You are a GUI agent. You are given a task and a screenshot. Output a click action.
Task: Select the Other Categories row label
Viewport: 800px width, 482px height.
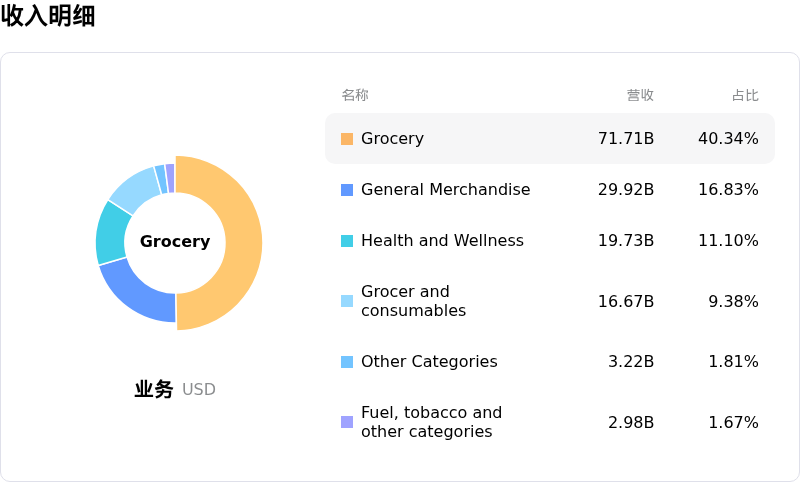(429, 362)
